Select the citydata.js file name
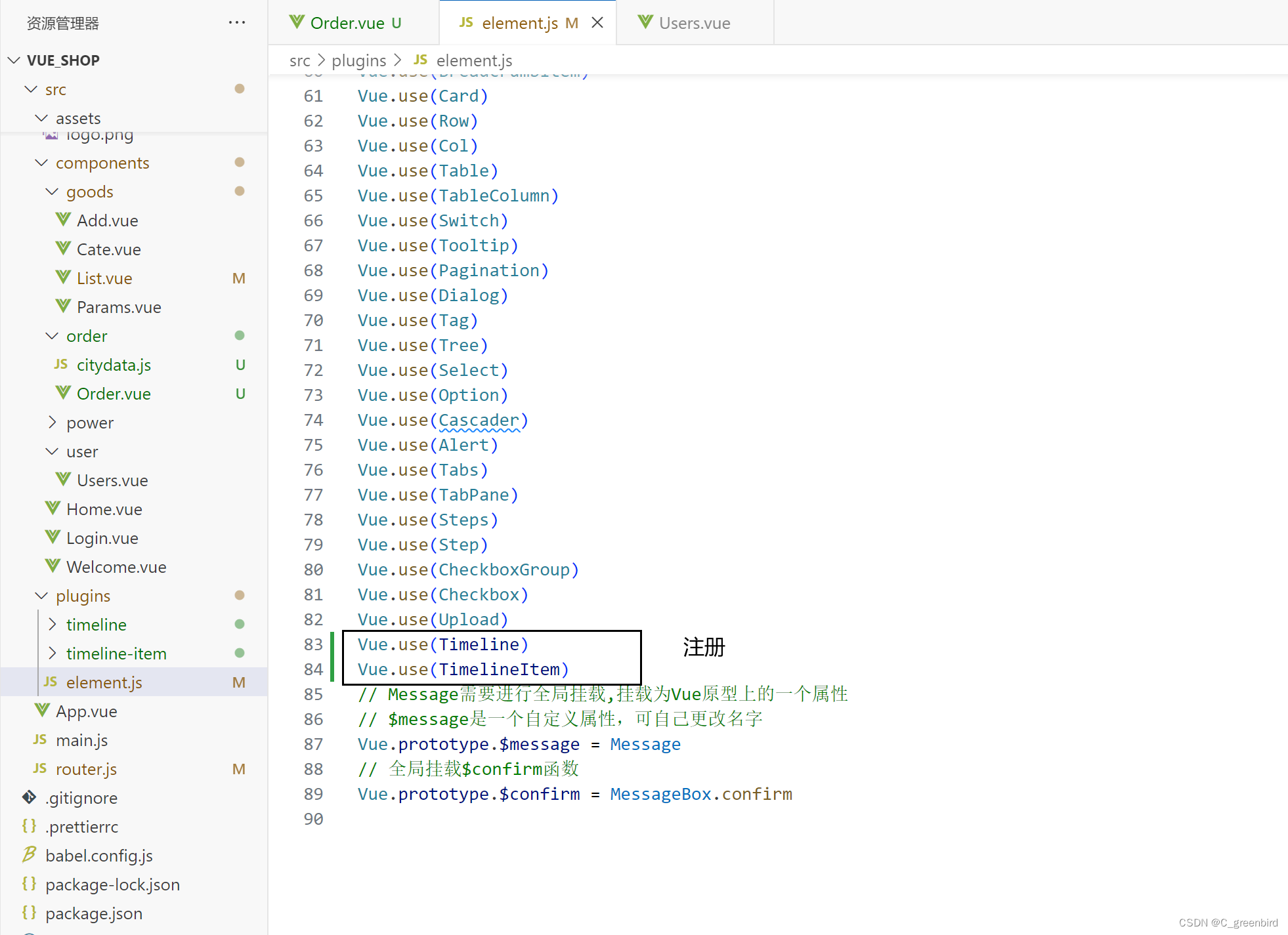The image size is (1288, 935). 114,365
